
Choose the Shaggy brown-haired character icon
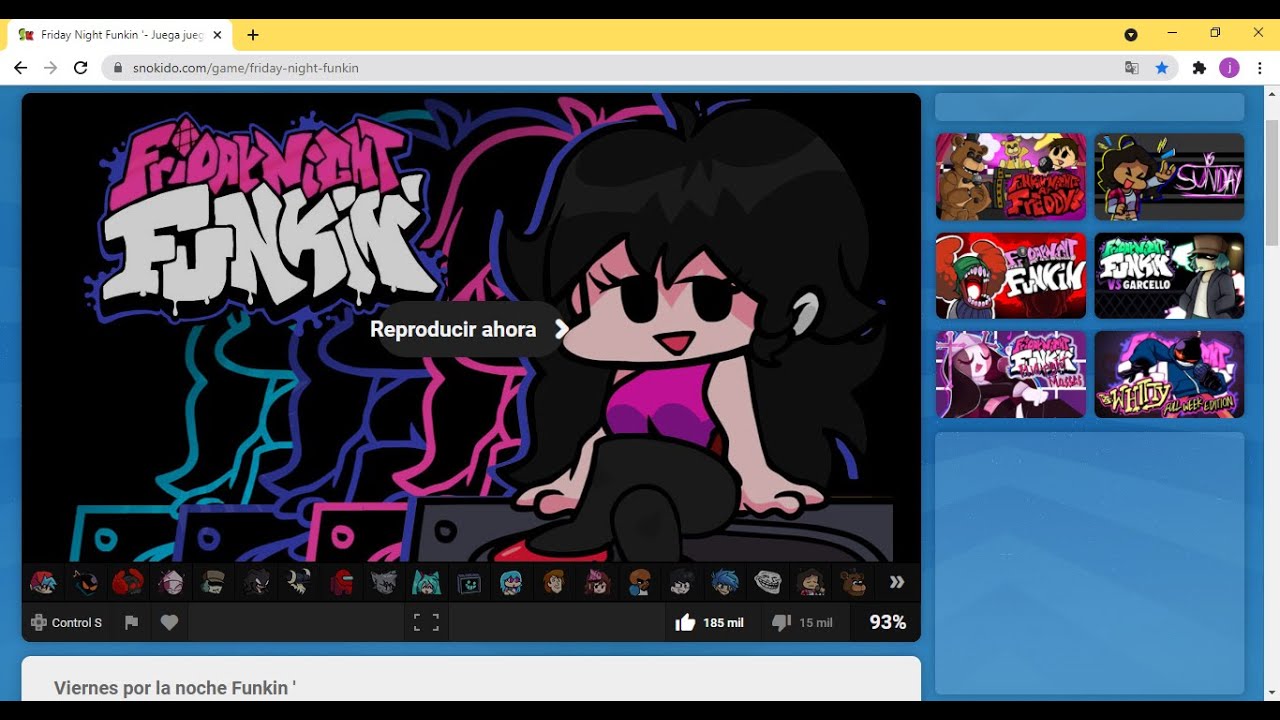click(x=554, y=582)
